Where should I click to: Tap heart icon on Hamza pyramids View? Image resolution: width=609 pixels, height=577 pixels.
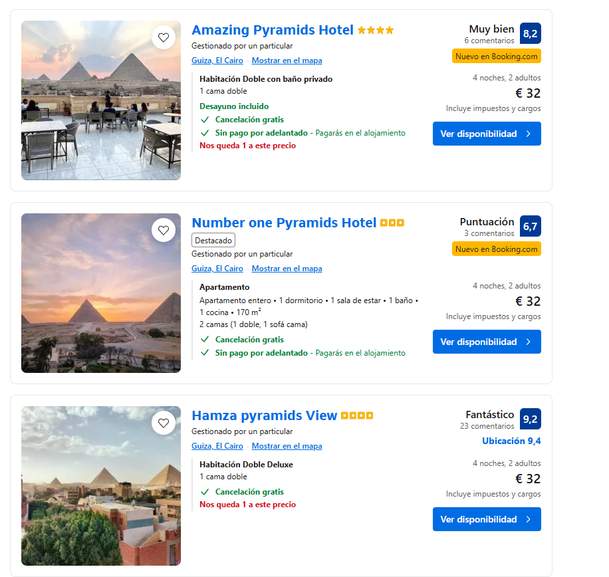163,423
